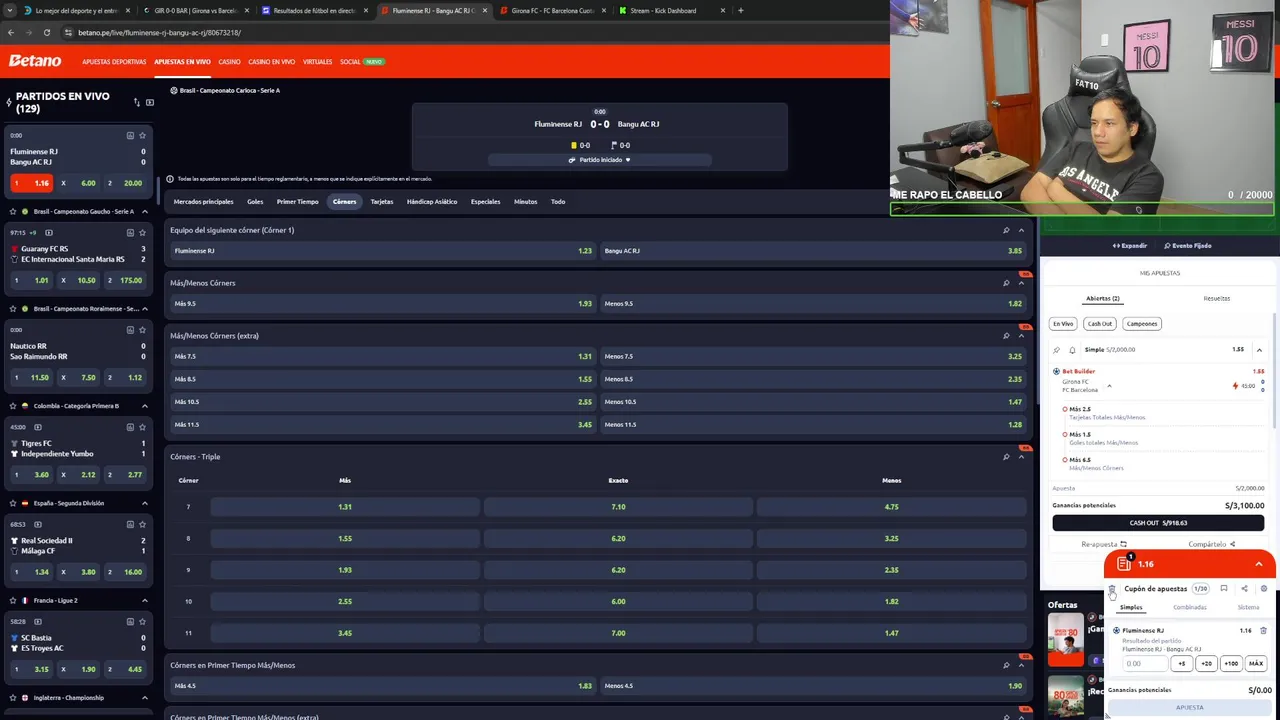Favorite the Fluminense RJ match with star
The width and height of the screenshot is (1280, 720).
142,135
